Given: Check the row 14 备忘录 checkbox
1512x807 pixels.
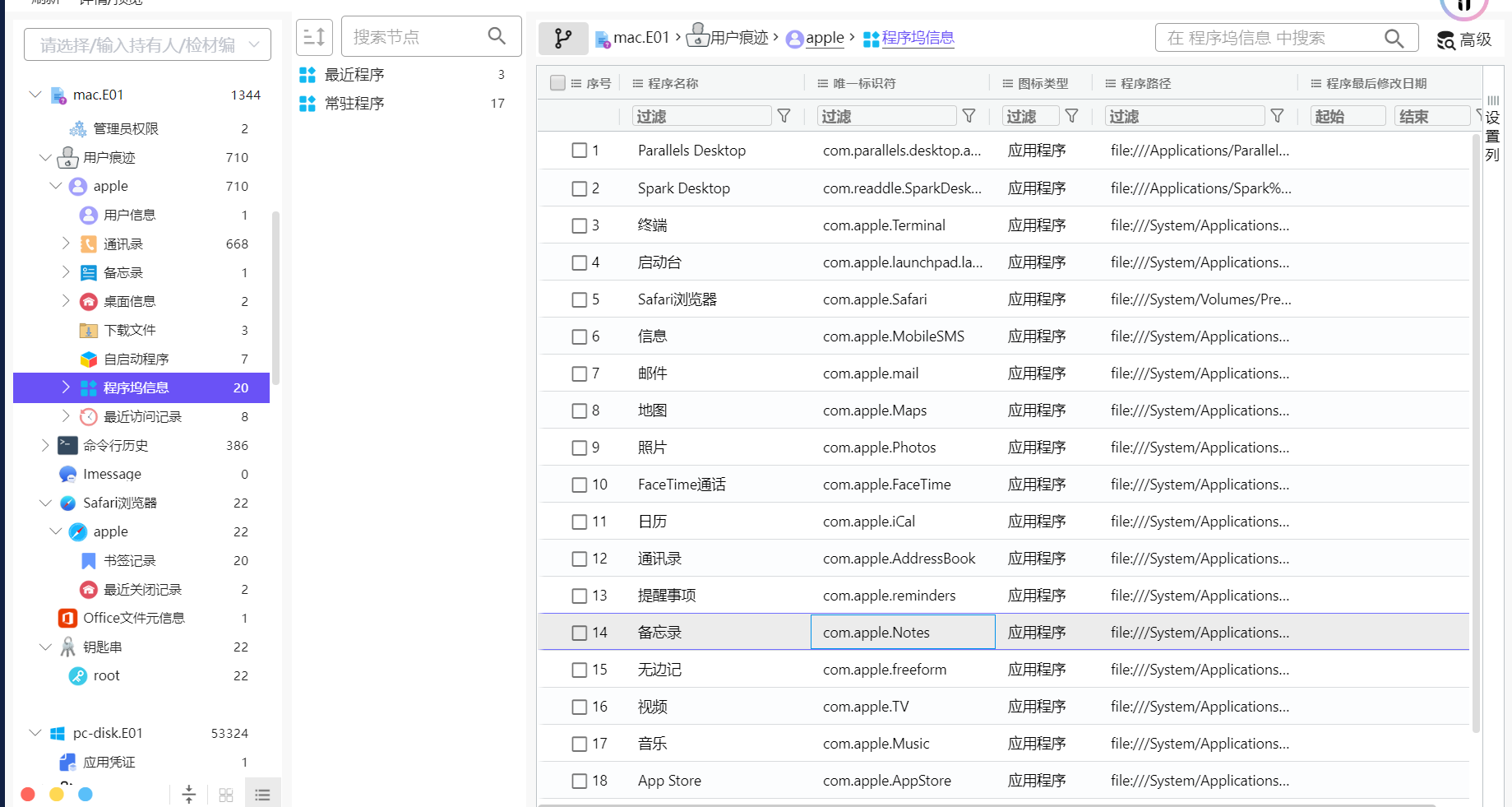Looking at the screenshot, I should tap(580, 633).
